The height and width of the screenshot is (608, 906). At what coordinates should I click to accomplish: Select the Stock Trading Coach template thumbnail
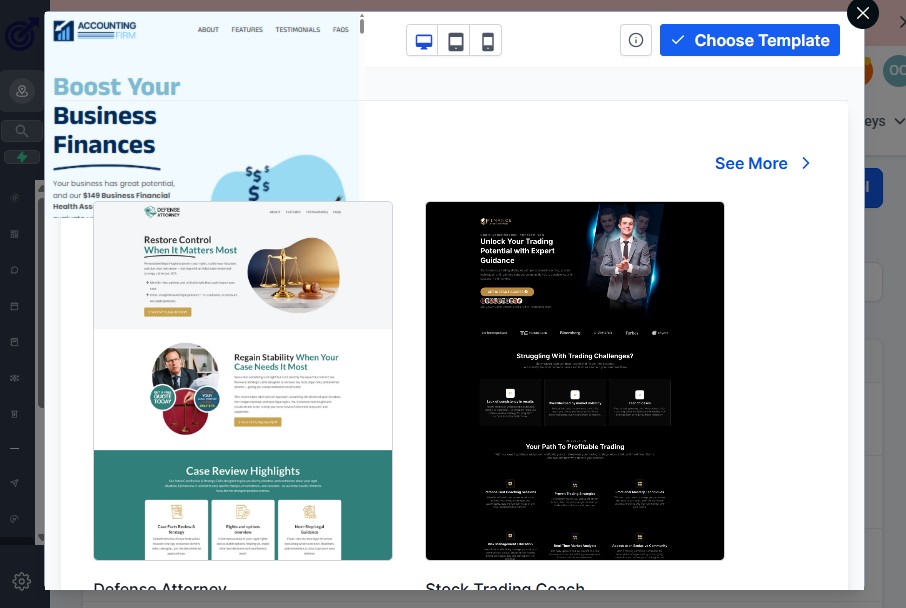574,381
